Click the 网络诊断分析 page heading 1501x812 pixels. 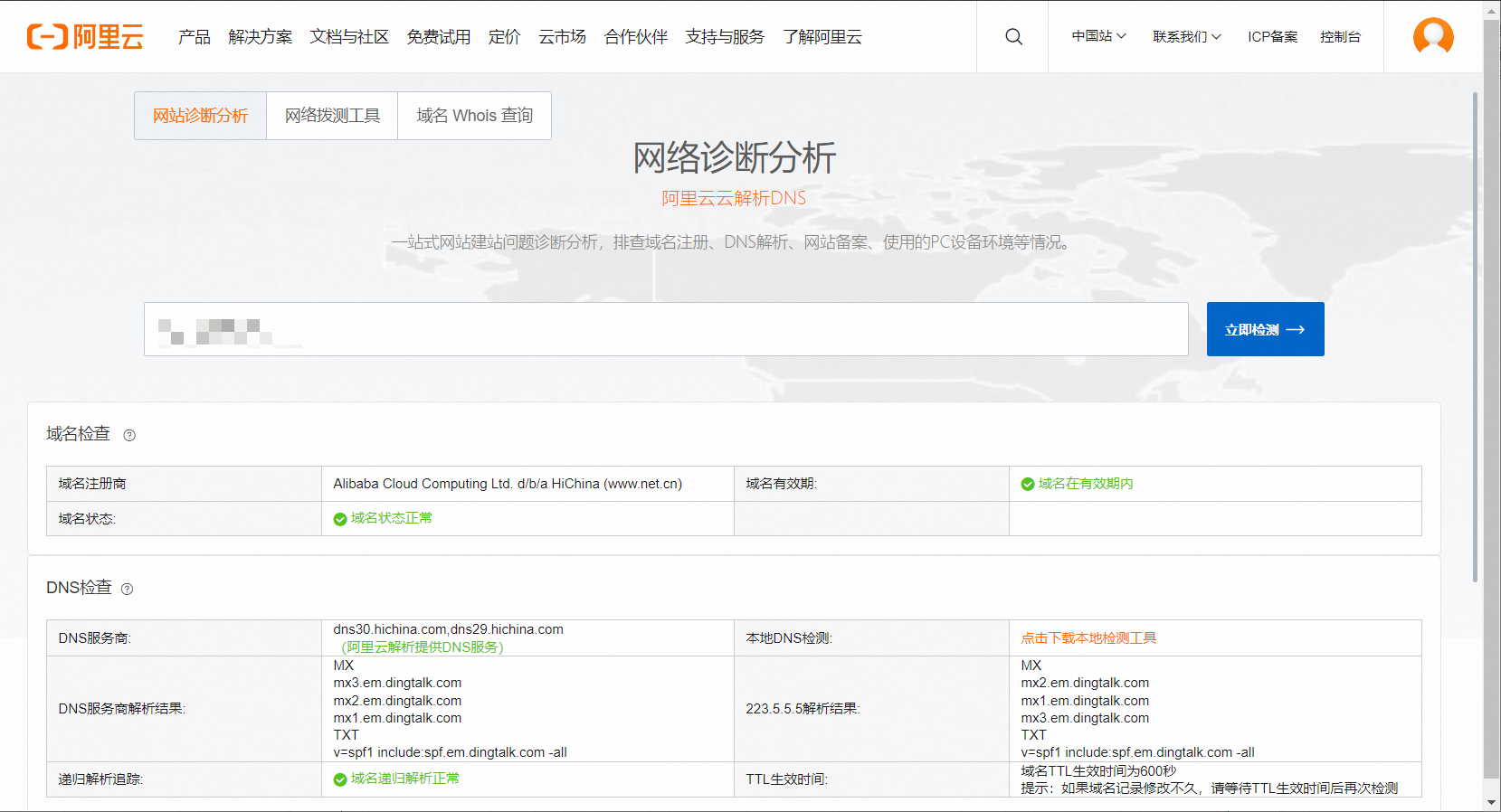(x=734, y=158)
